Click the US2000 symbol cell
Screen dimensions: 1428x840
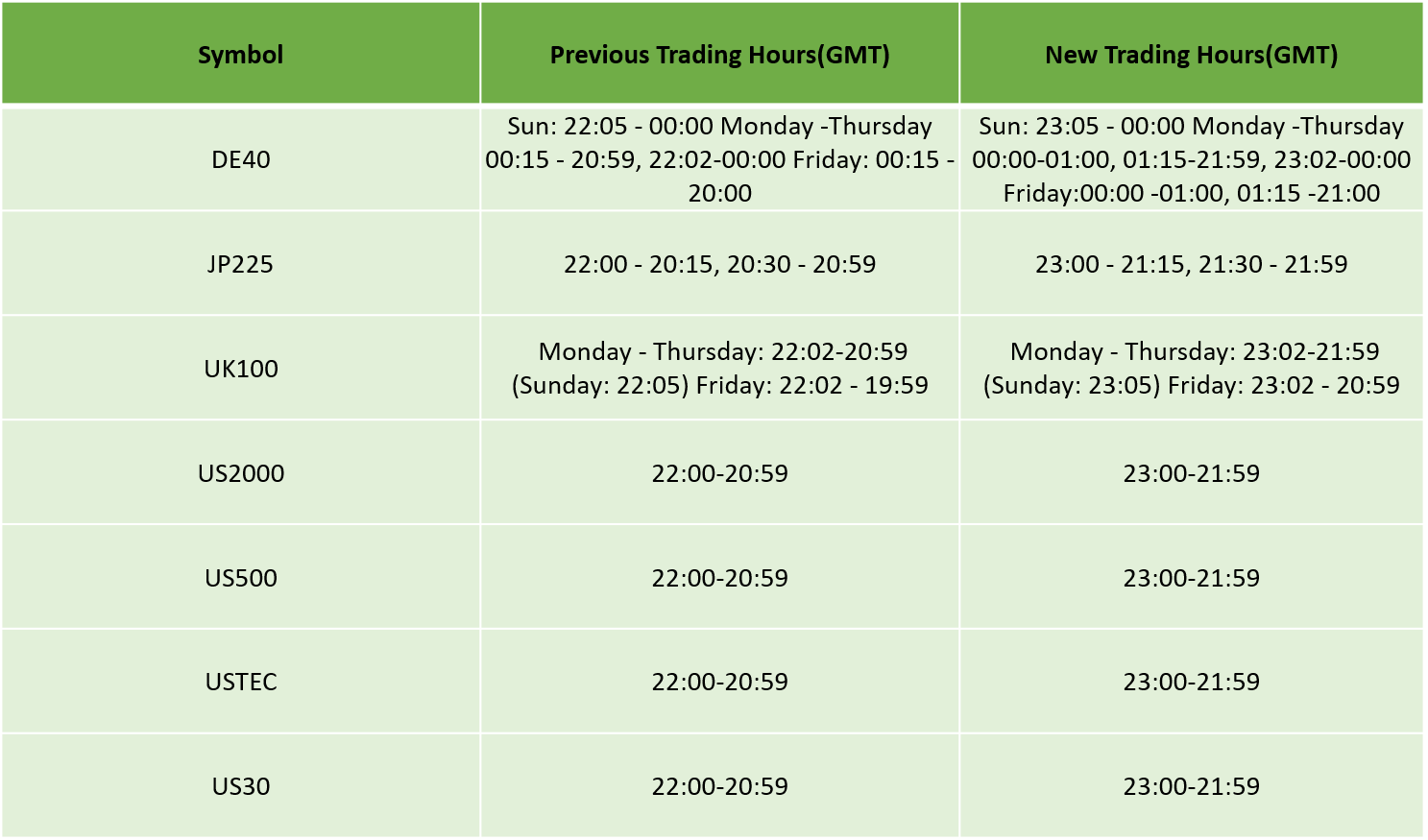pyautogui.click(x=240, y=473)
